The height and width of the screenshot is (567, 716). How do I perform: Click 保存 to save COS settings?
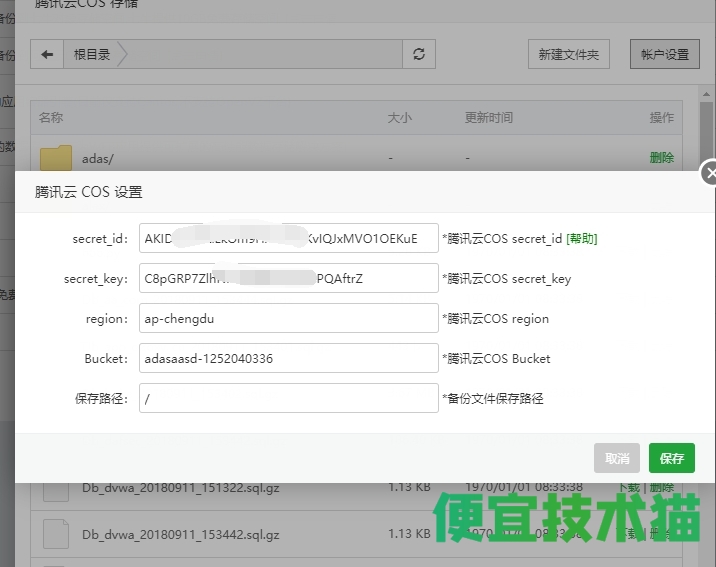672,458
